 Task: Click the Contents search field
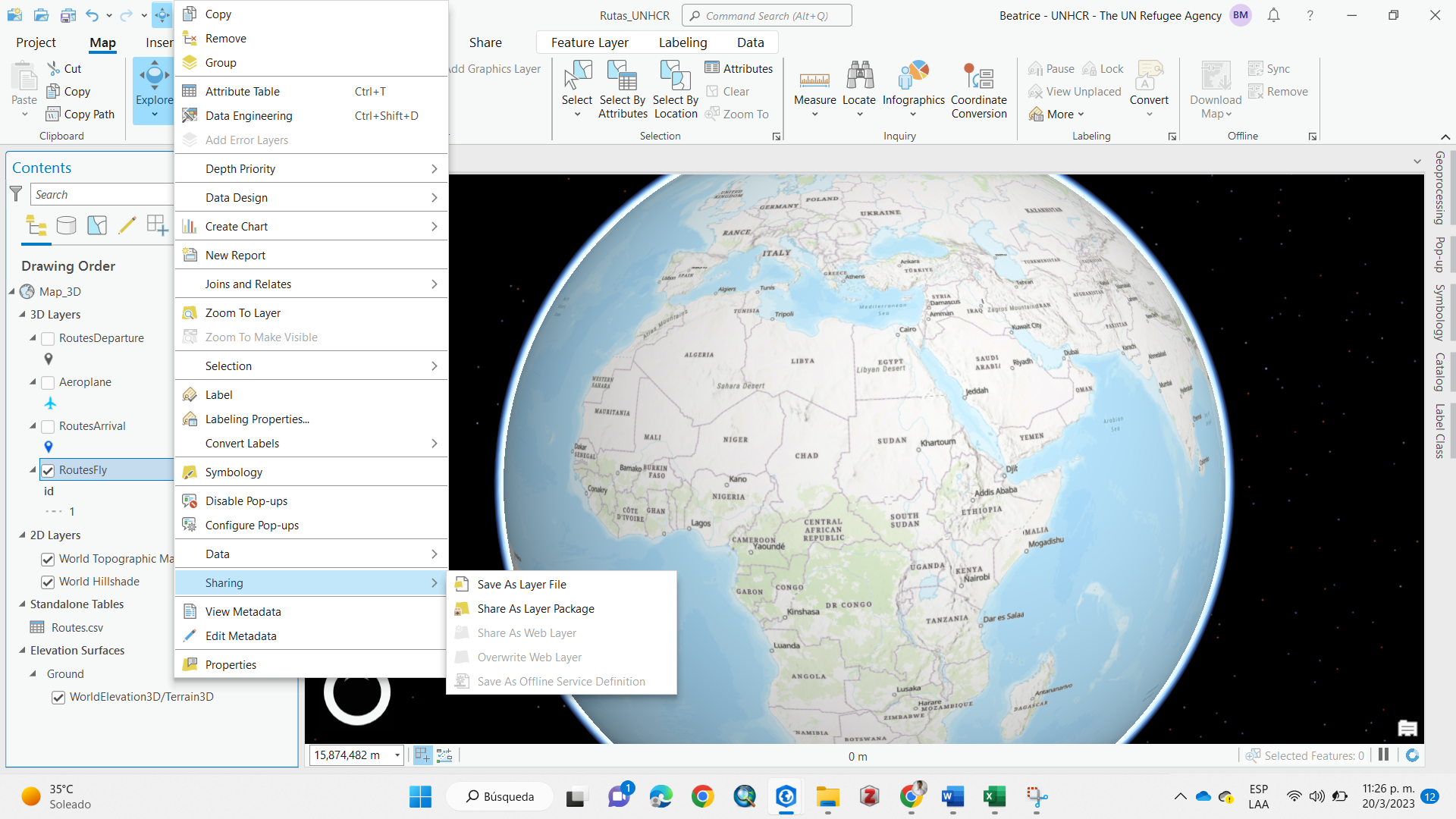click(102, 195)
